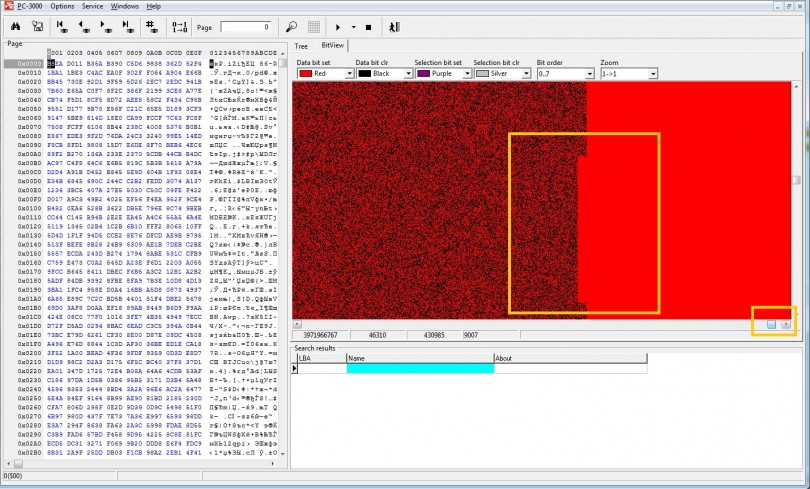Click the PC-3000 application icon
Screen dimensions: 810x489
click(x=8, y=6)
